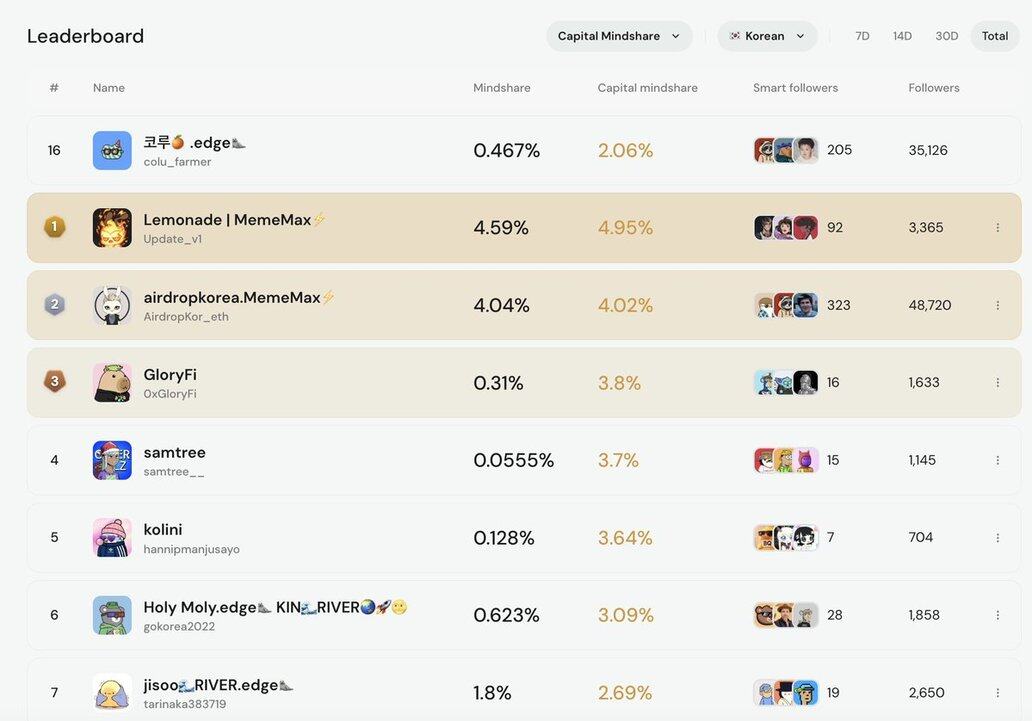Open the samtree profile name
The image size is (1032, 721).
coord(174,452)
